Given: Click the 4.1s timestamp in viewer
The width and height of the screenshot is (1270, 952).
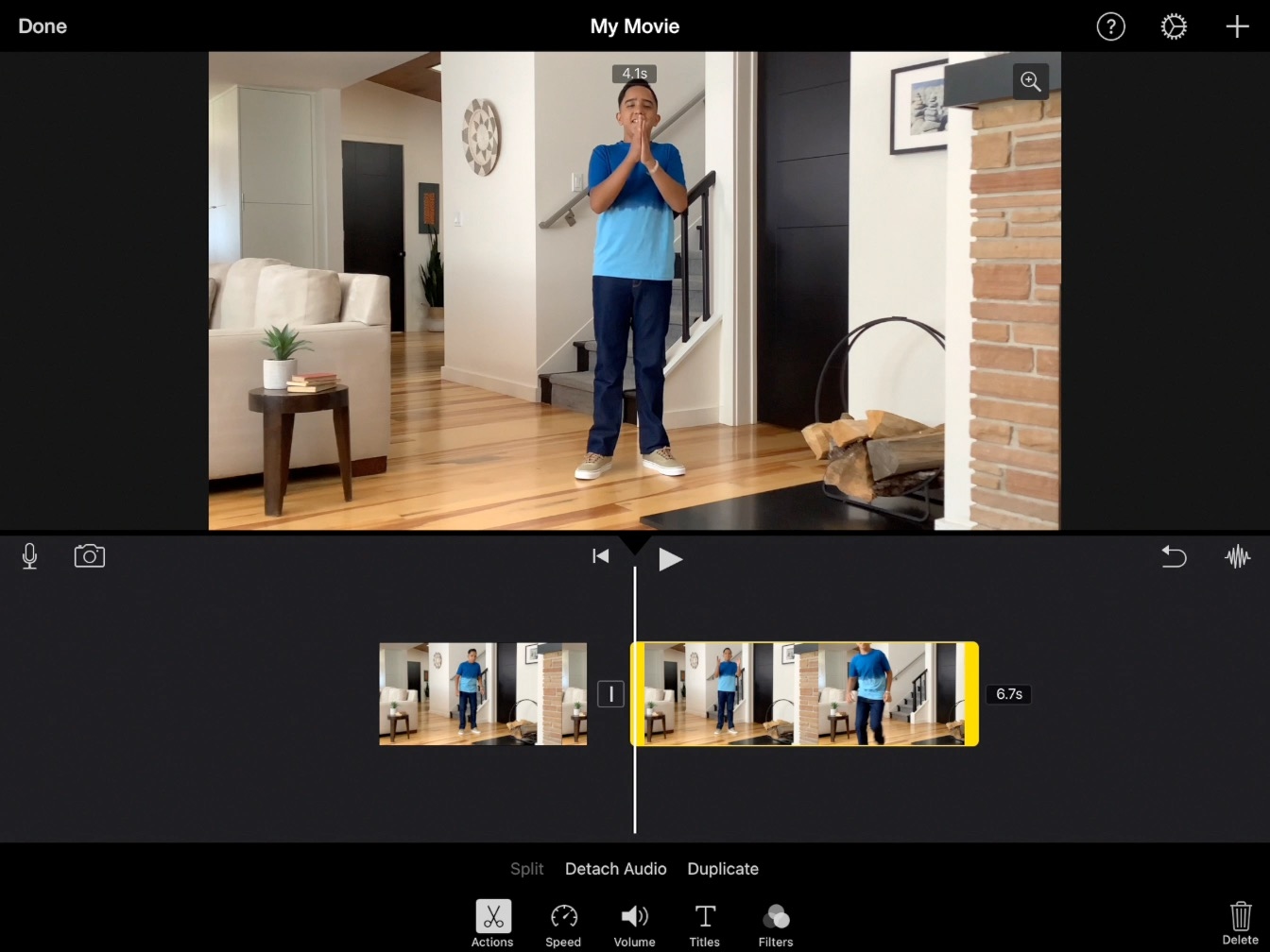Looking at the screenshot, I should point(634,74).
